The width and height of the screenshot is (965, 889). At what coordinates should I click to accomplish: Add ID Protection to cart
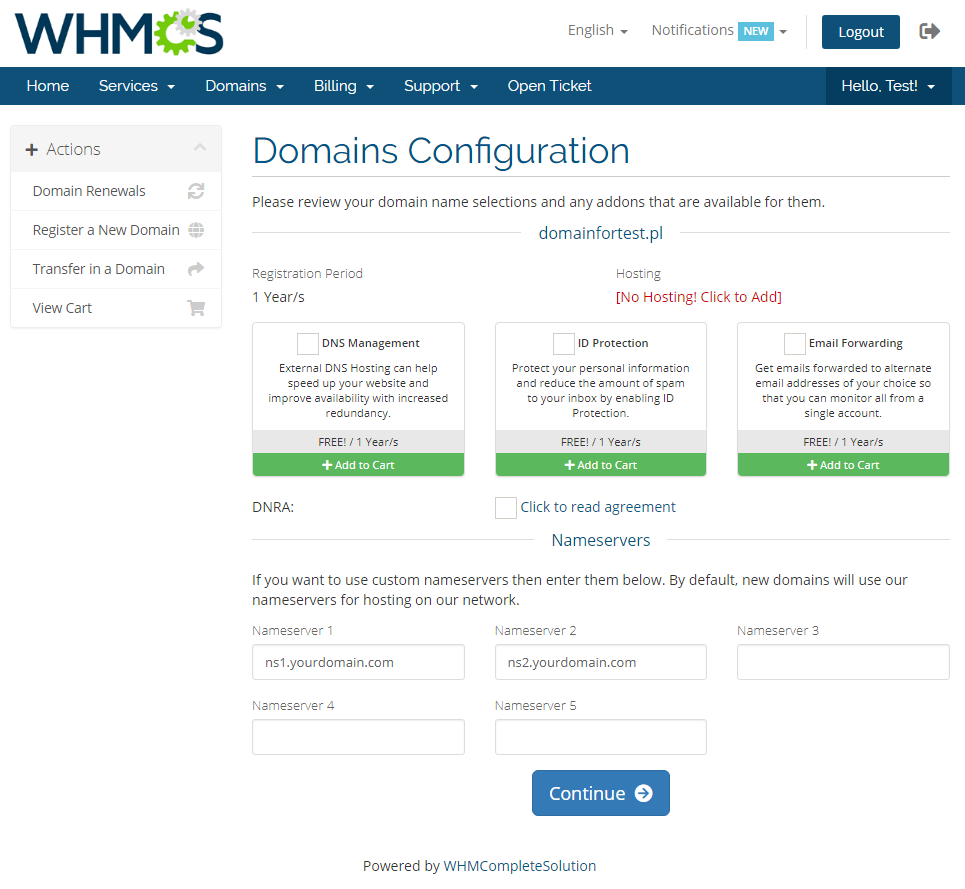tap(601, 465)
